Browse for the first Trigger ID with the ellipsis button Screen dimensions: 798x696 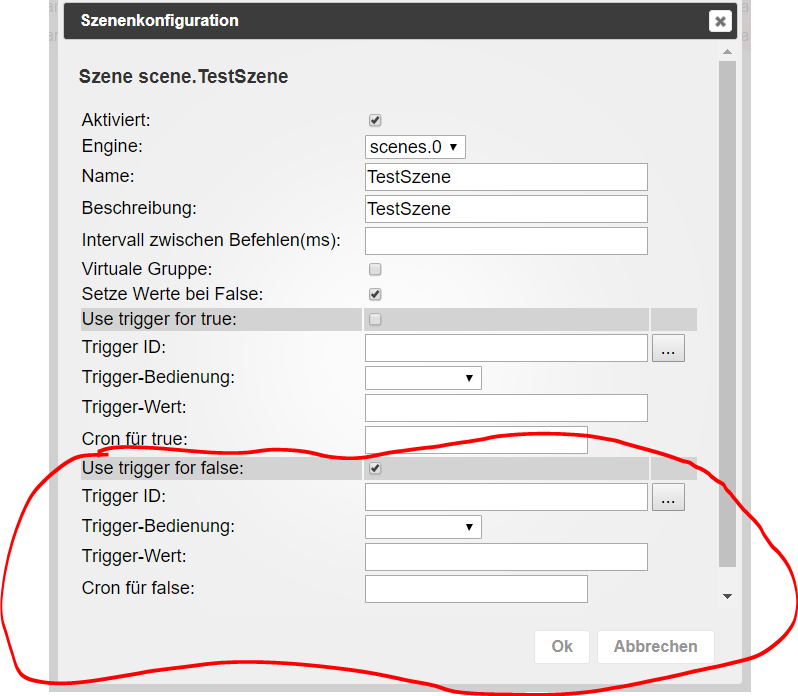(668, 348)
